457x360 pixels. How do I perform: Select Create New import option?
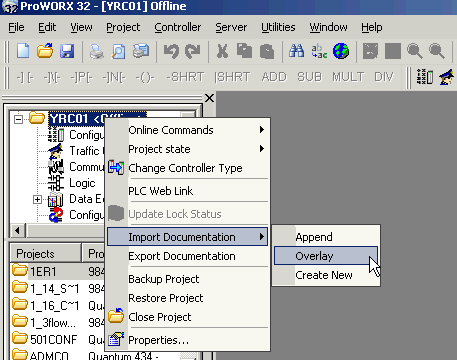[x=326, y=275]
